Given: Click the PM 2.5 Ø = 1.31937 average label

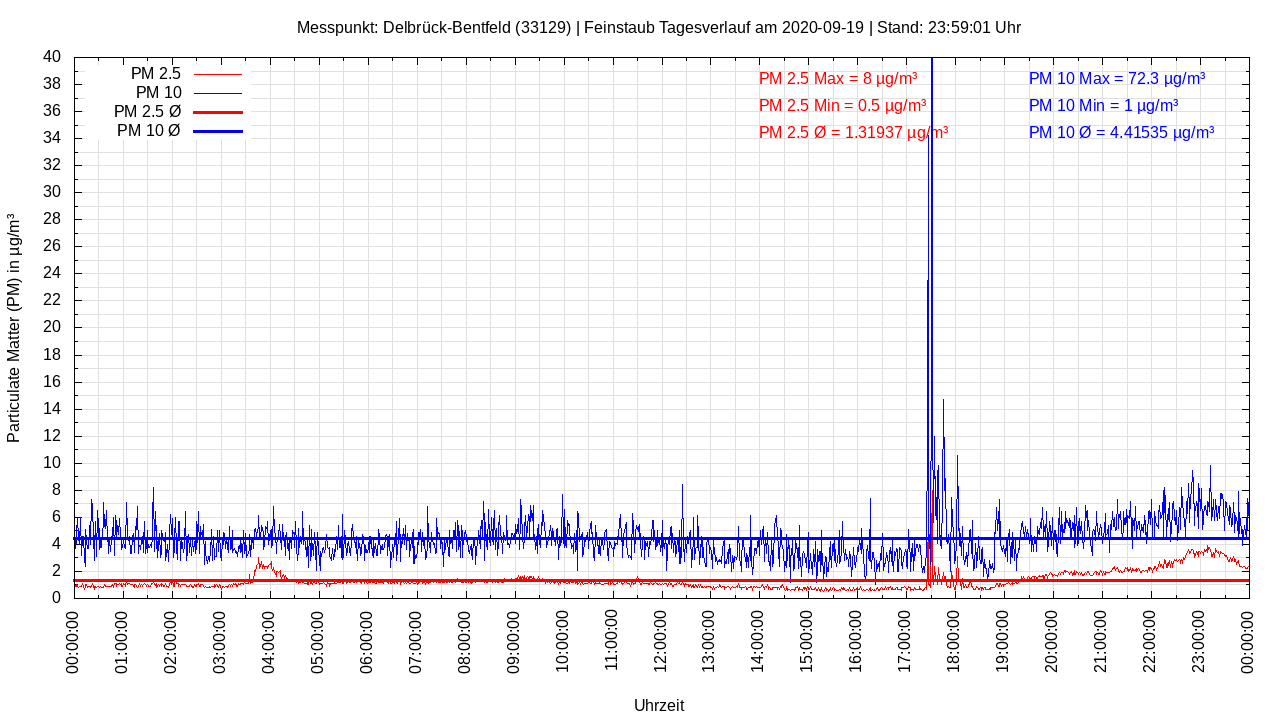Looking at the screenshot, I should (x=853, y=132).
